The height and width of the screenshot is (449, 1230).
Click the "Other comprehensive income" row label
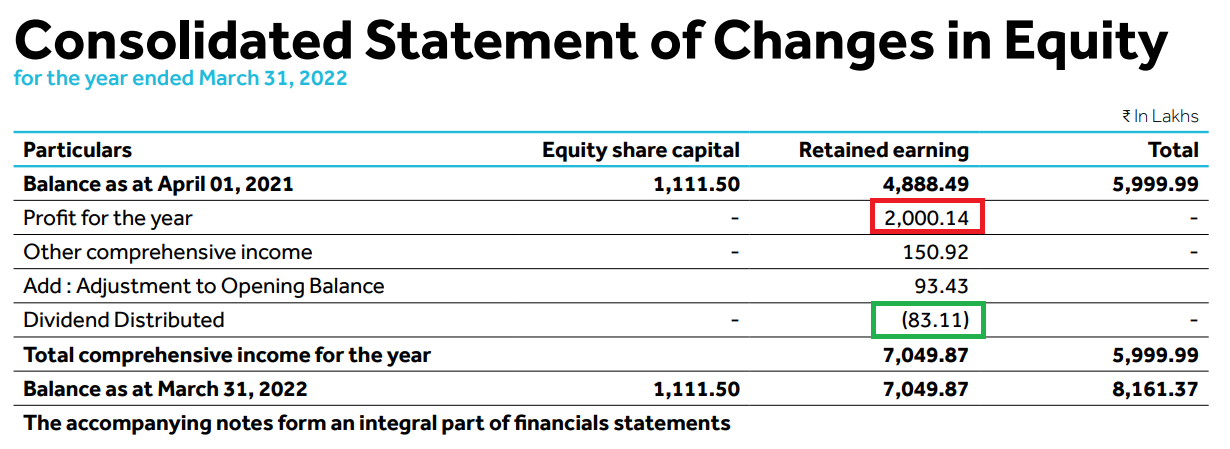tap(167, 252)
